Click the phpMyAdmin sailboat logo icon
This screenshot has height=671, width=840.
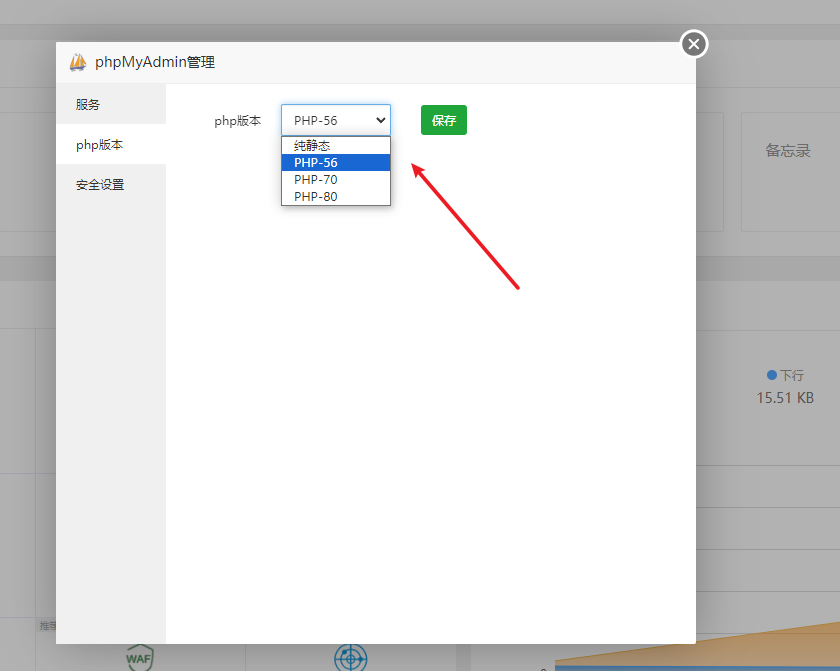pyautogui.click(x=78, y=62)
